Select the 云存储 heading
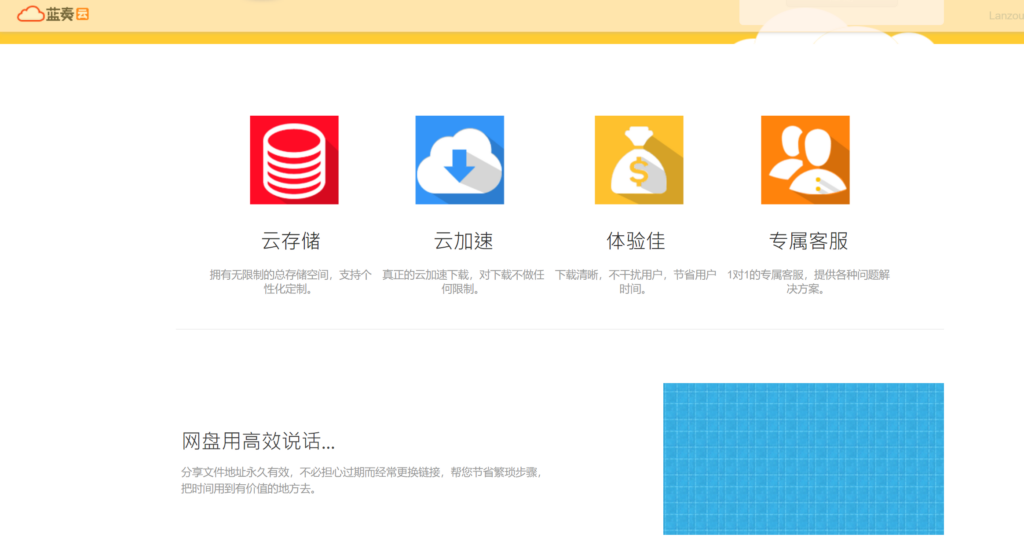This screenshot has height=552, width=1024. tap(291, 241)
